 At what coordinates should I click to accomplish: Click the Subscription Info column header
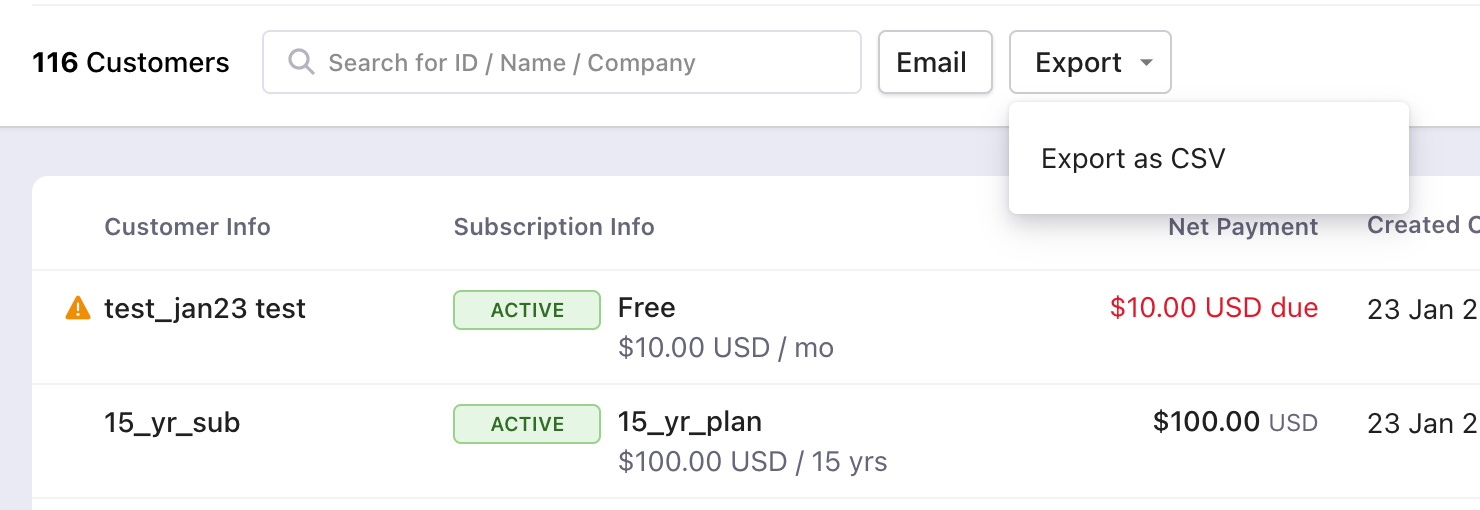click(x=554, y=227)
